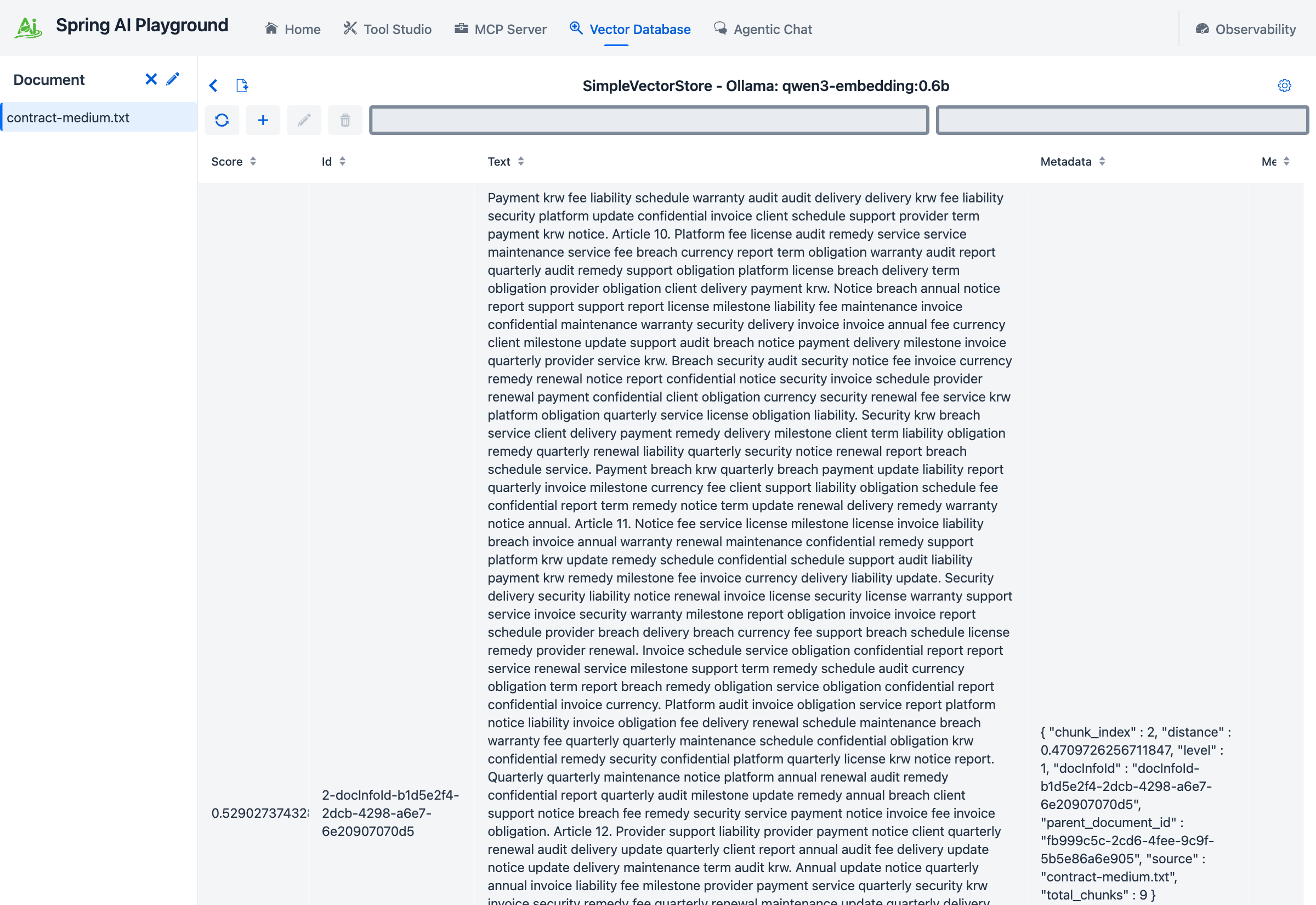Click the pencil icon beside the Document heading
Screen dimensions: 1316x905
tap(173, 79)
